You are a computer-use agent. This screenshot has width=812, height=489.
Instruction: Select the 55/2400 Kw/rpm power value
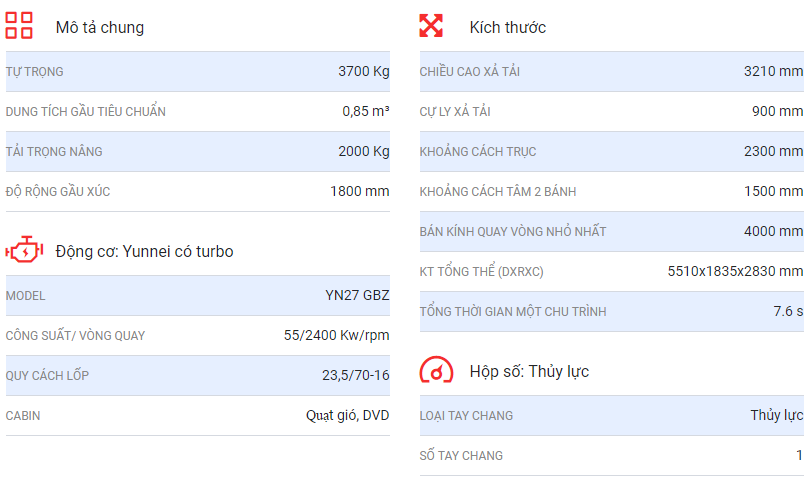[337, 335]
